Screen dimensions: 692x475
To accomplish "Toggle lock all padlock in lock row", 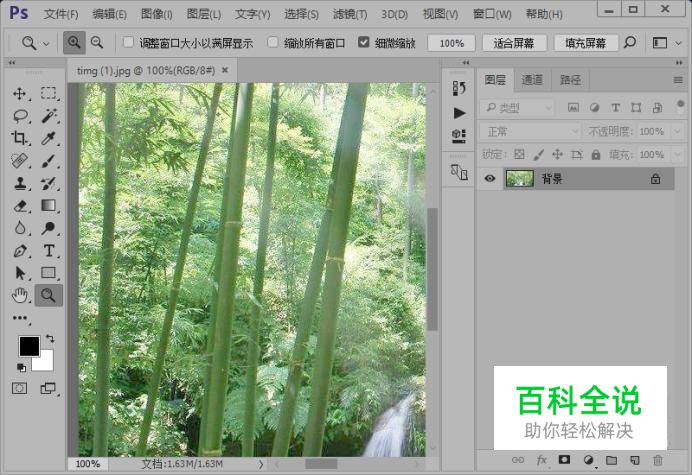I will [x=596, y=154].
